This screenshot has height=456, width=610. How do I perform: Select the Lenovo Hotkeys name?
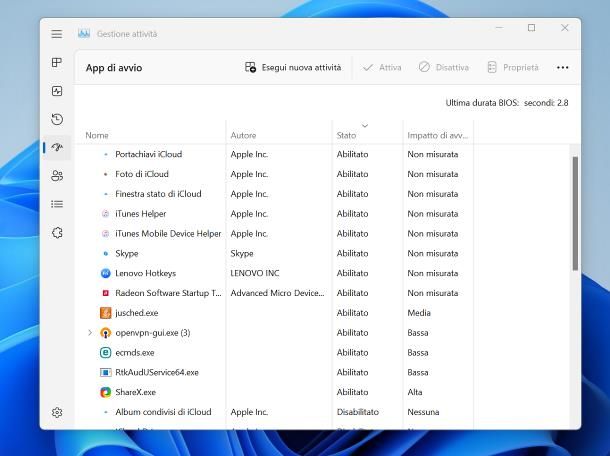[x=145, y=273]
